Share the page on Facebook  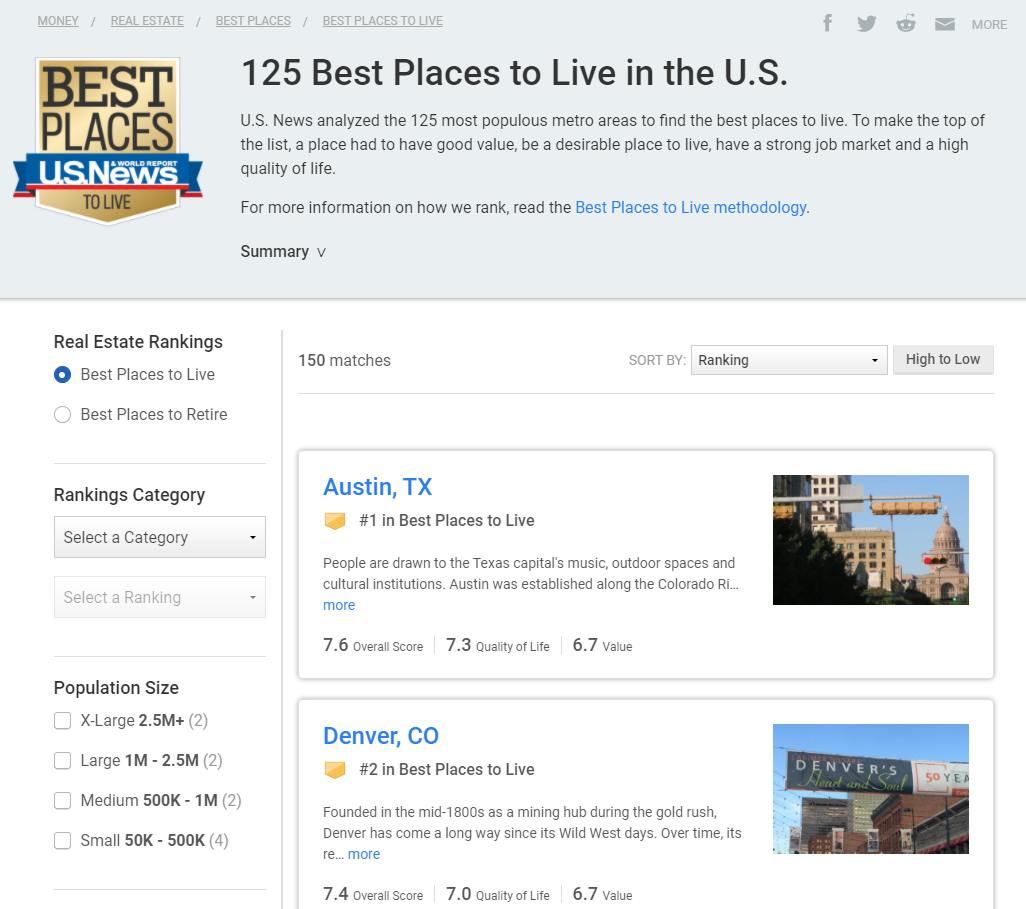(827, 22)
